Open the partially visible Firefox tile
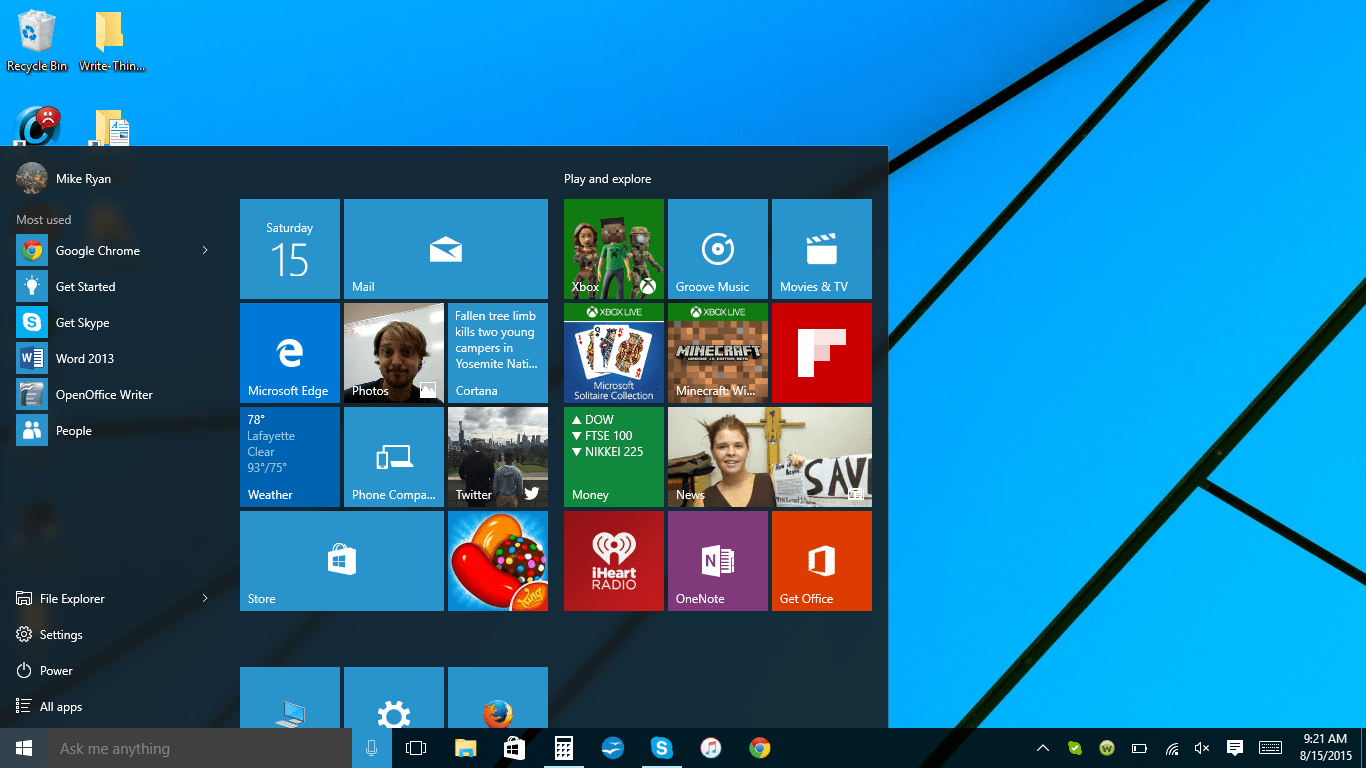The height and width of the screenshot is (768, 1366). (498, 697)
